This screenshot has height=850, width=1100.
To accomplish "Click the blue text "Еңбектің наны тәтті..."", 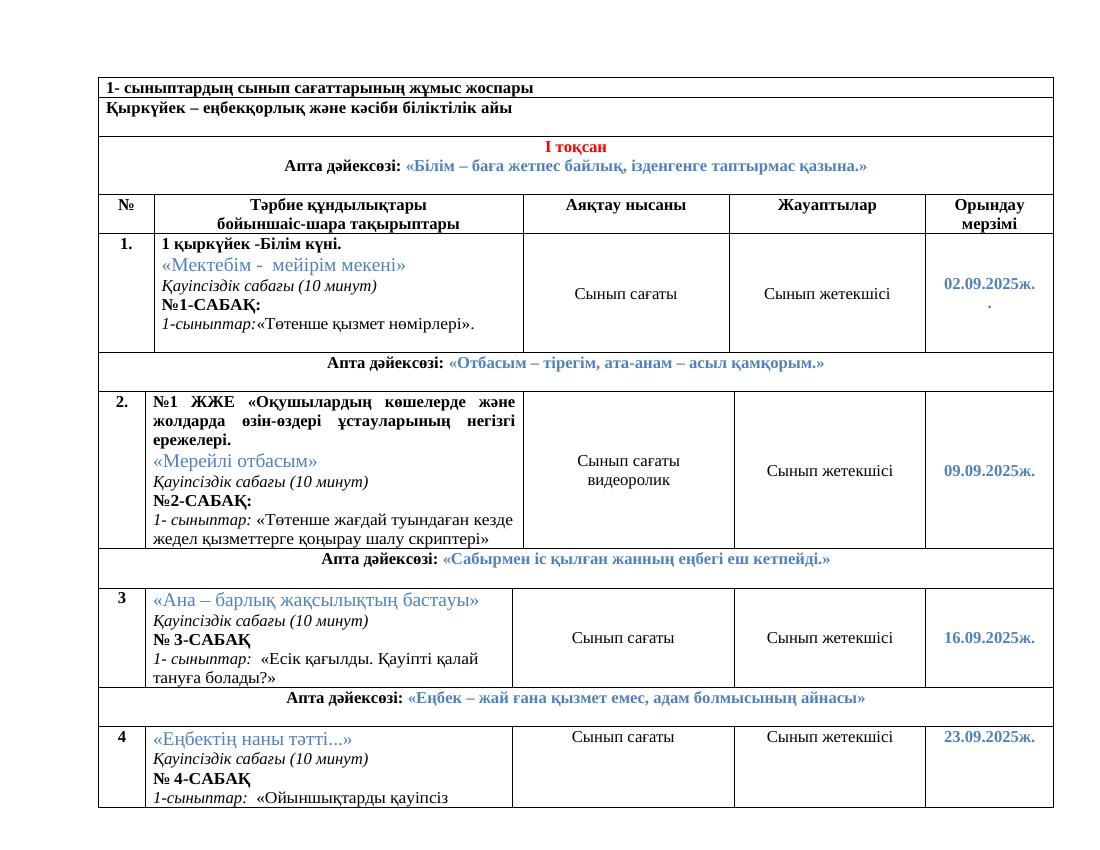I will point(252,740).
